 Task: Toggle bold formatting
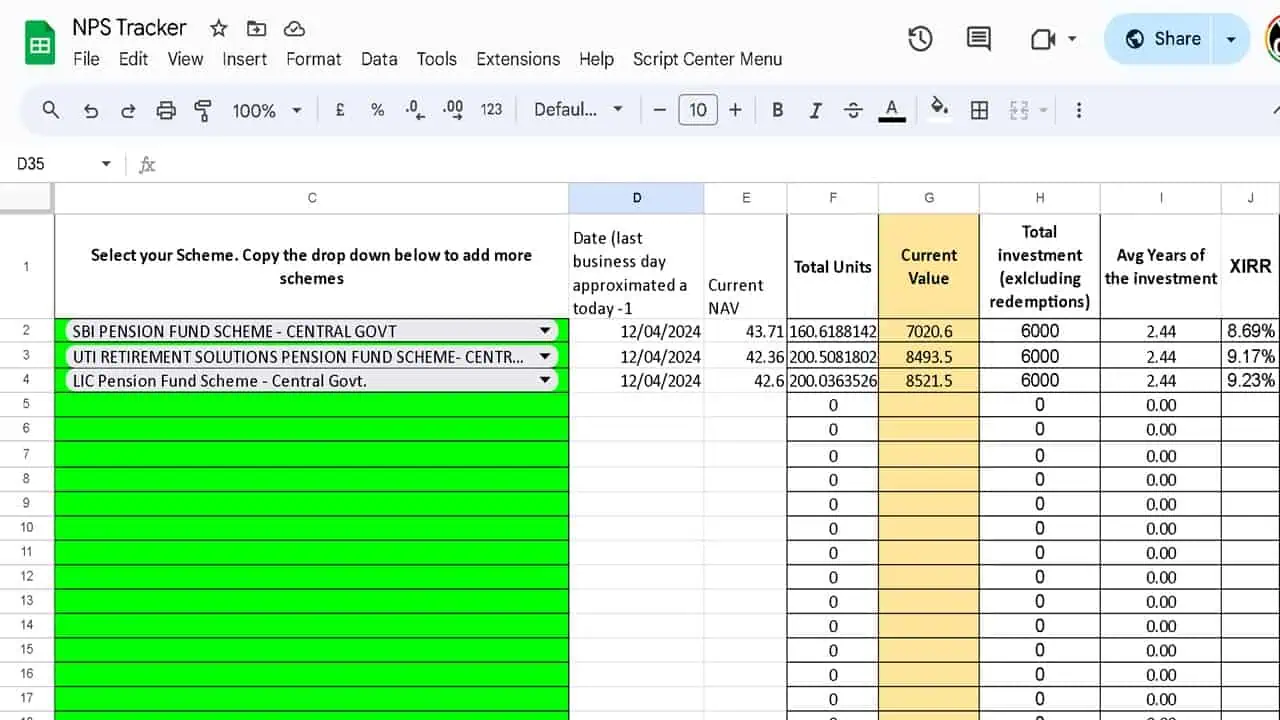click(x=777, y=110)
